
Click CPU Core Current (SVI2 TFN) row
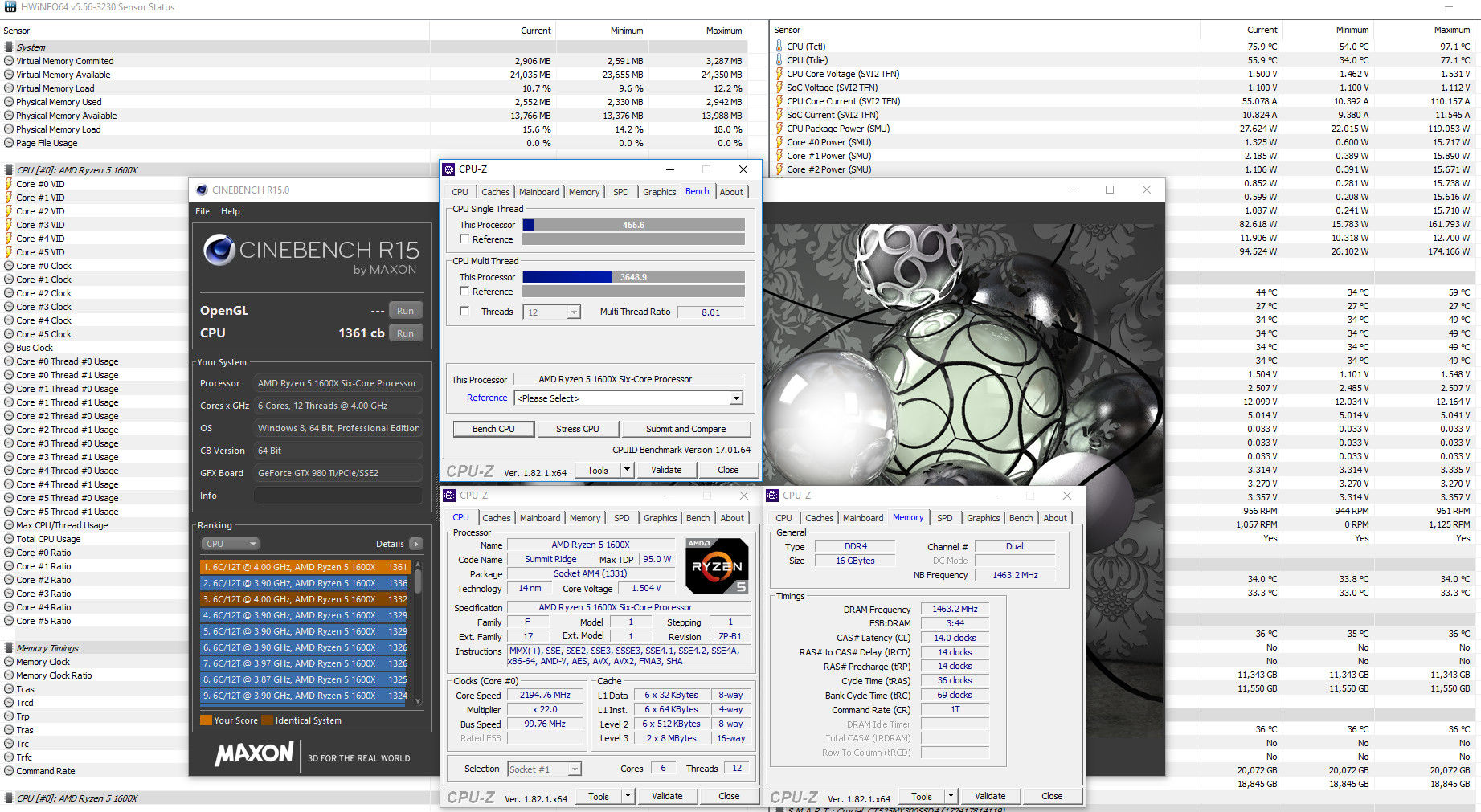pyautogui.click(x=1123, y=101)
